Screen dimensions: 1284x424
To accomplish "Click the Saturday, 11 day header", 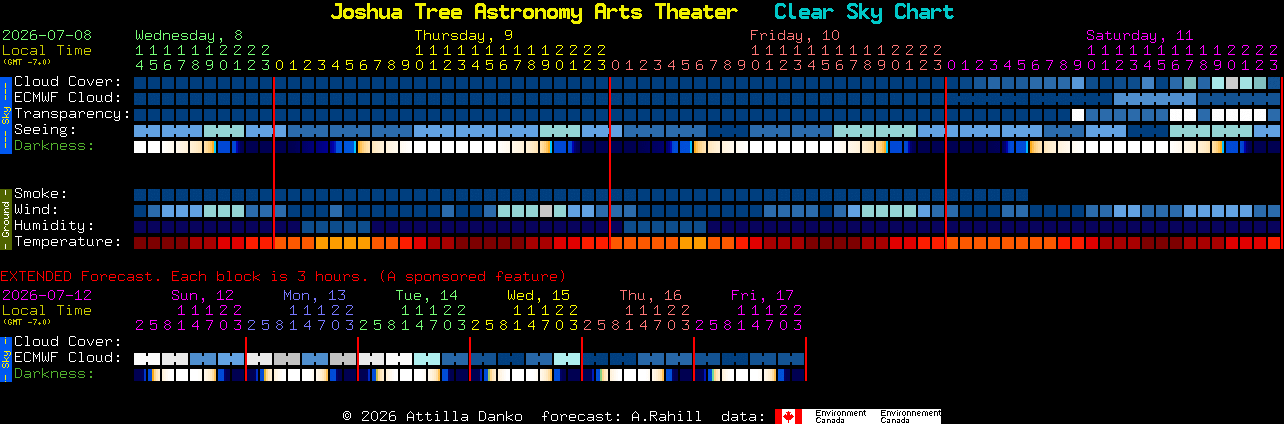I will (1139, 35).
